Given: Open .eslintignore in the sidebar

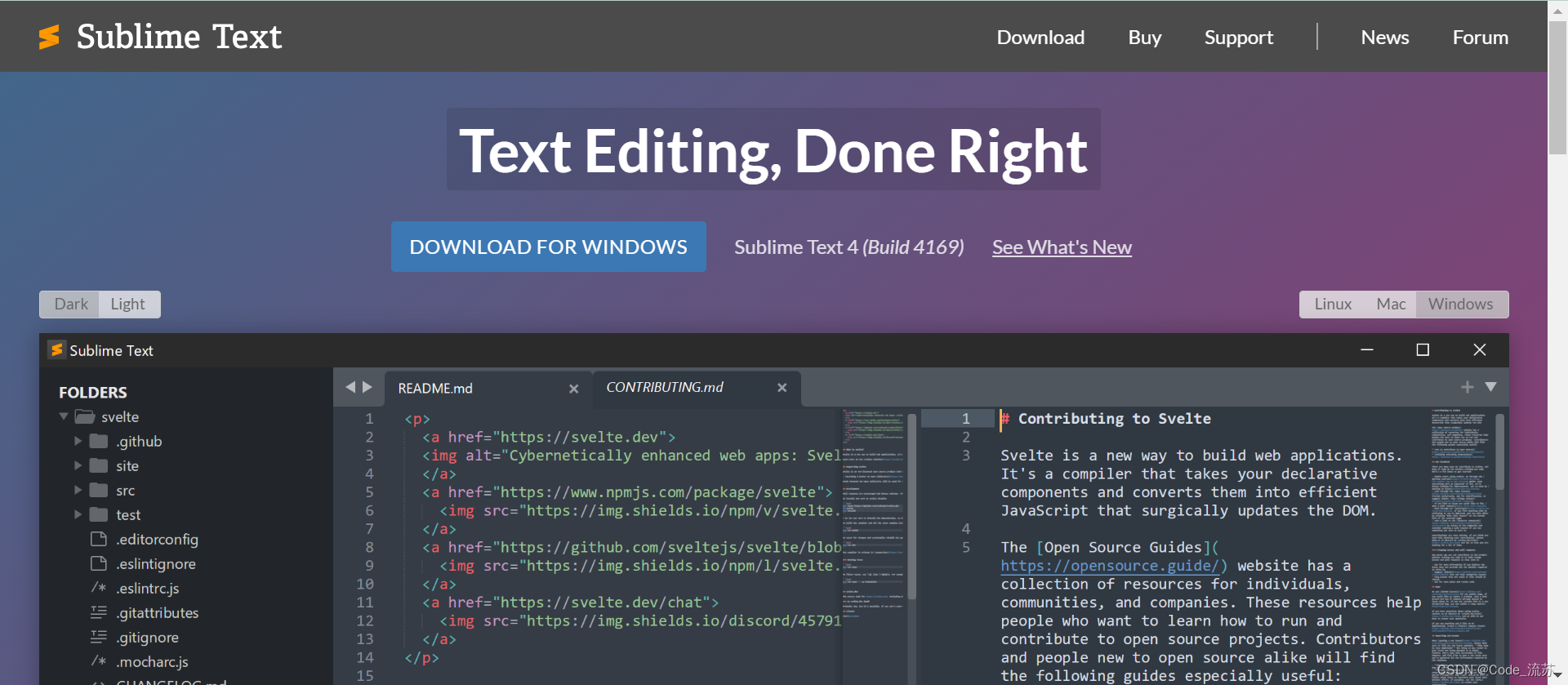Looking at the screenshot, I should pos(155,563).
